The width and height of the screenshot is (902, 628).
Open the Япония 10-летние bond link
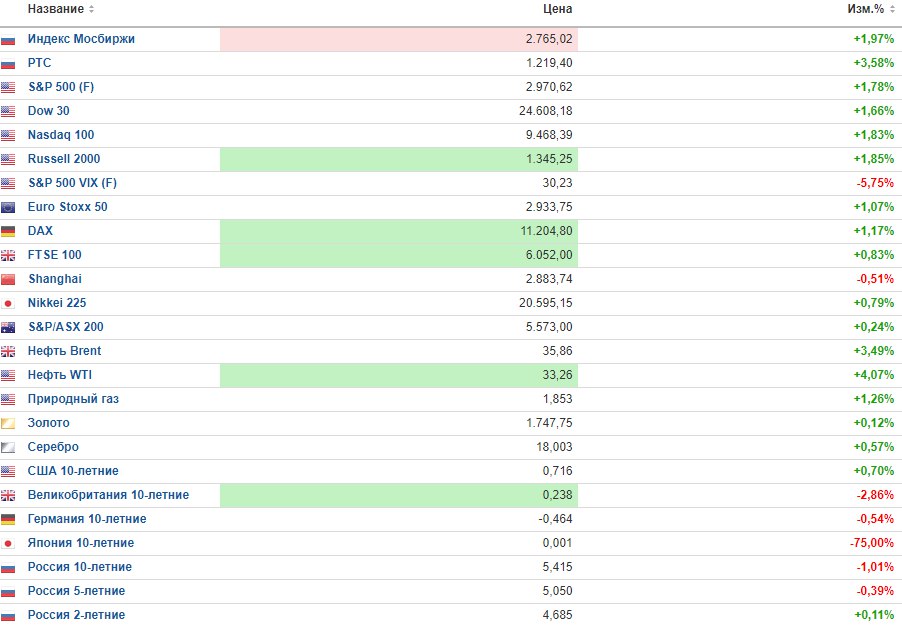coord(81,543)
